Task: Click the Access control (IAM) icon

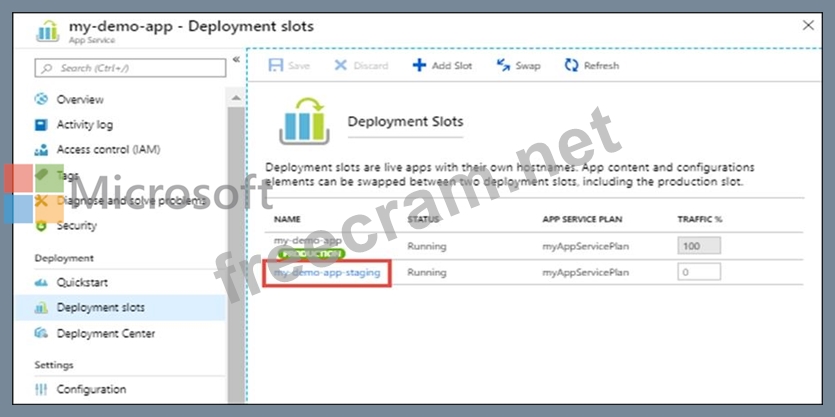Action: 41,150
